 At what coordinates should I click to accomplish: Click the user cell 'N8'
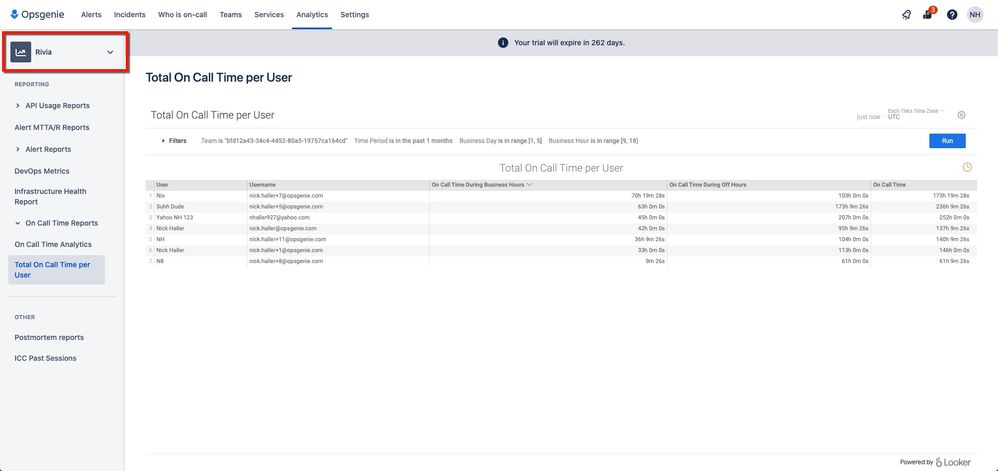pyautogui.click(x=159, y=261)
